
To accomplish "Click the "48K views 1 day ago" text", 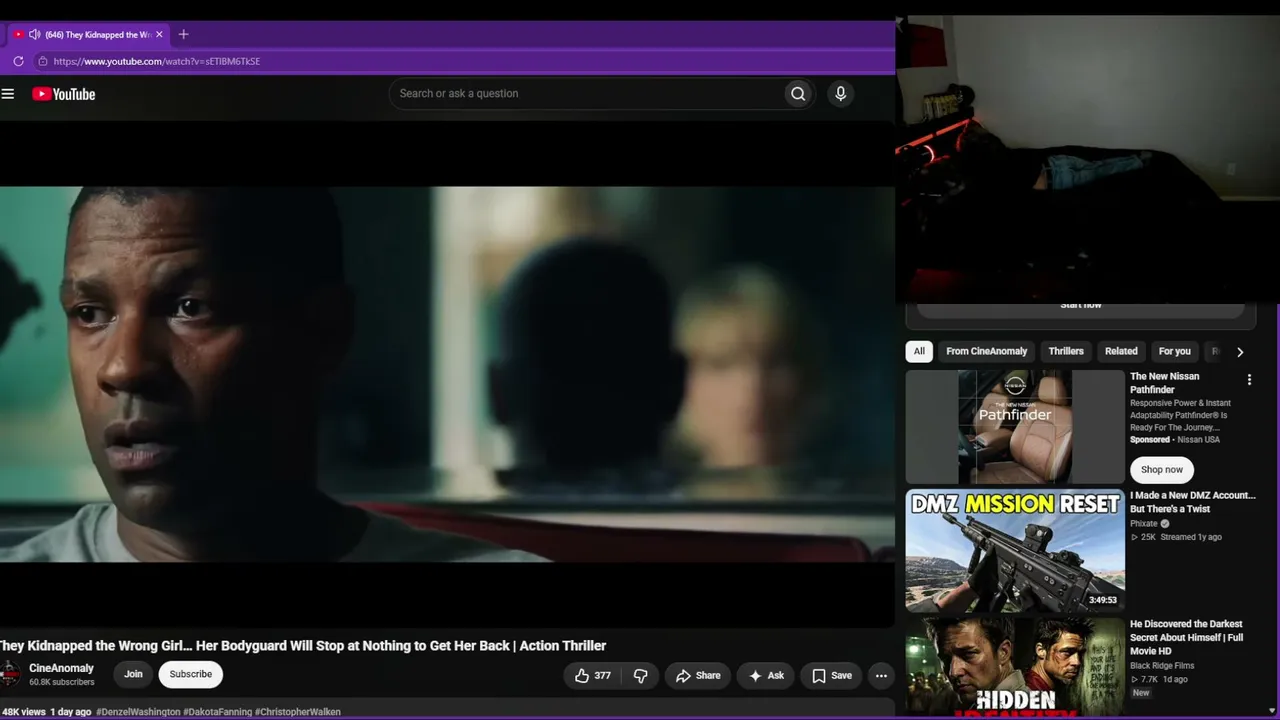I will click(45, 712).
